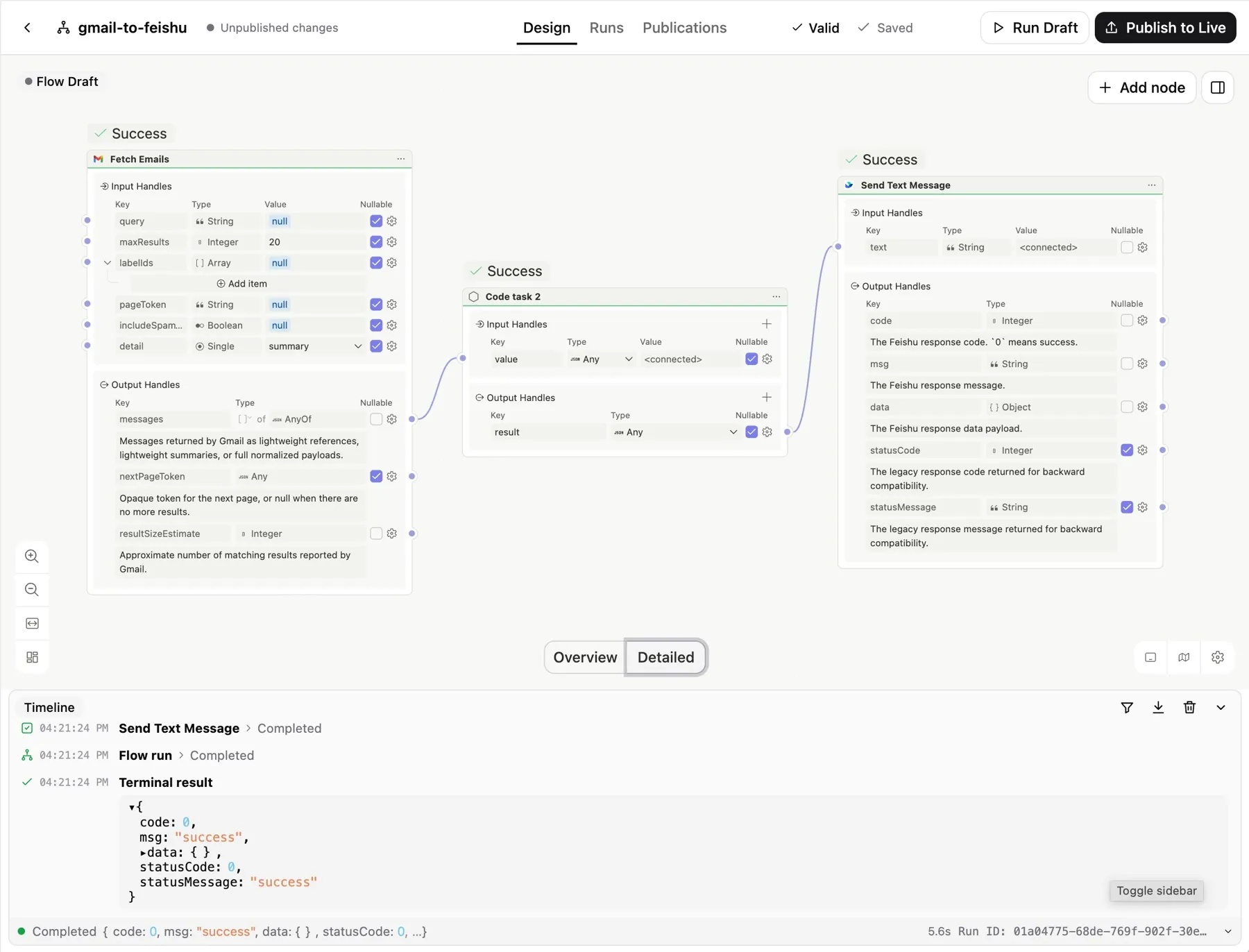Click the zoom in magnifier icon

32,556
